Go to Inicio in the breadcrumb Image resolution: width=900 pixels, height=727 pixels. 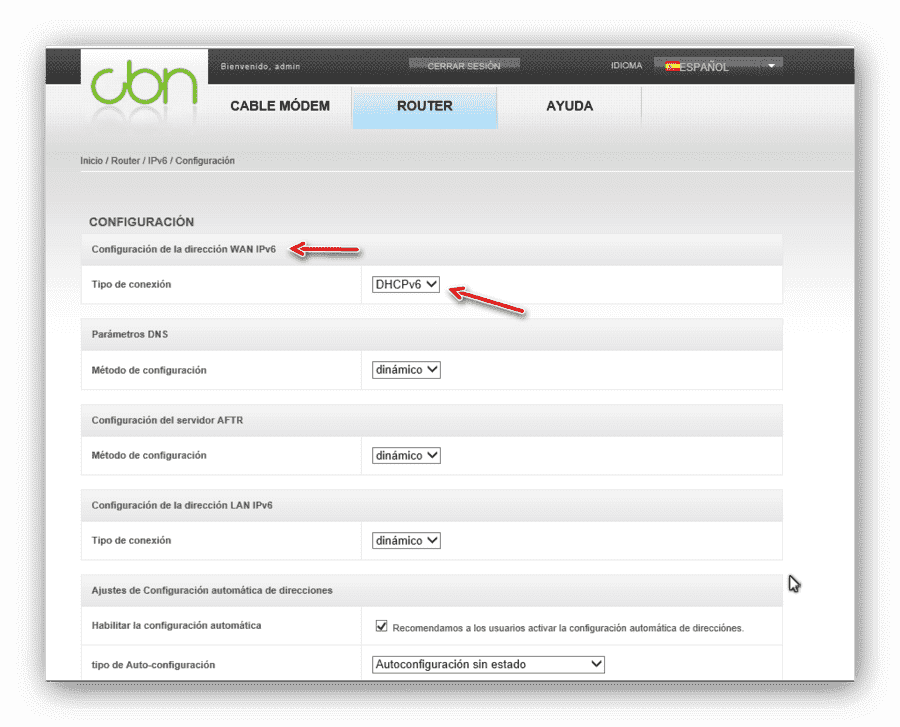(x=91, y=161)
